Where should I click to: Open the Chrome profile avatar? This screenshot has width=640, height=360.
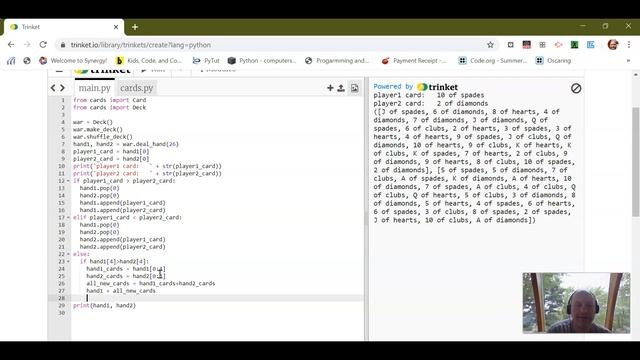[x=613, y=45]
